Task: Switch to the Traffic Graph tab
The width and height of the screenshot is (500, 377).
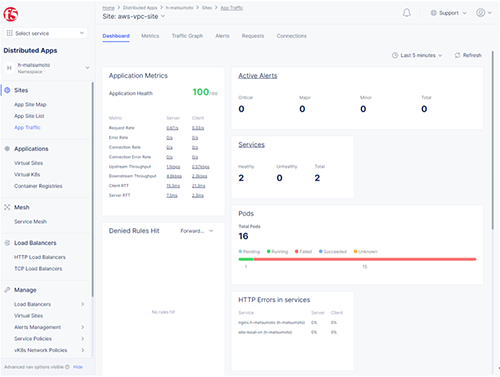Action: pyautogui.click(x=187, y=36)
